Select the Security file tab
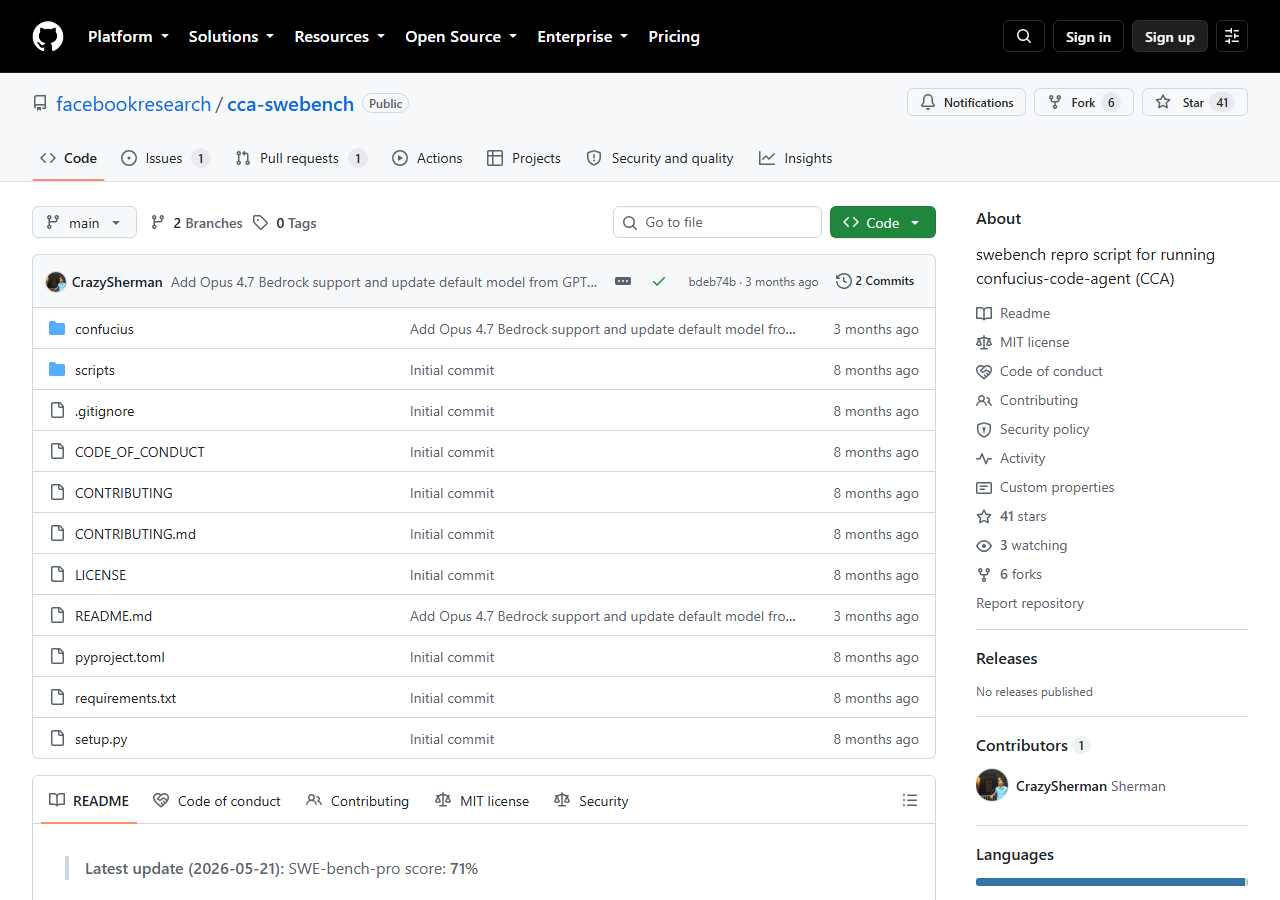The image size is (1280, 900). 591,801
